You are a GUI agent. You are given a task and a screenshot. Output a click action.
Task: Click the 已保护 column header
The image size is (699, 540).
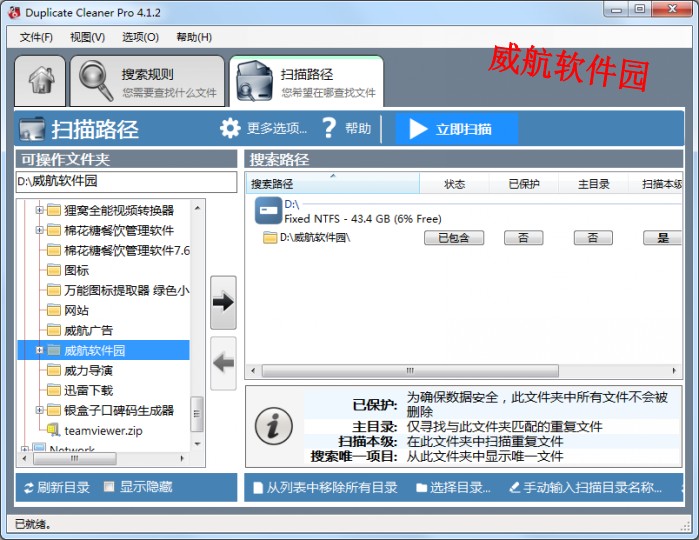(x=524, y=184)
